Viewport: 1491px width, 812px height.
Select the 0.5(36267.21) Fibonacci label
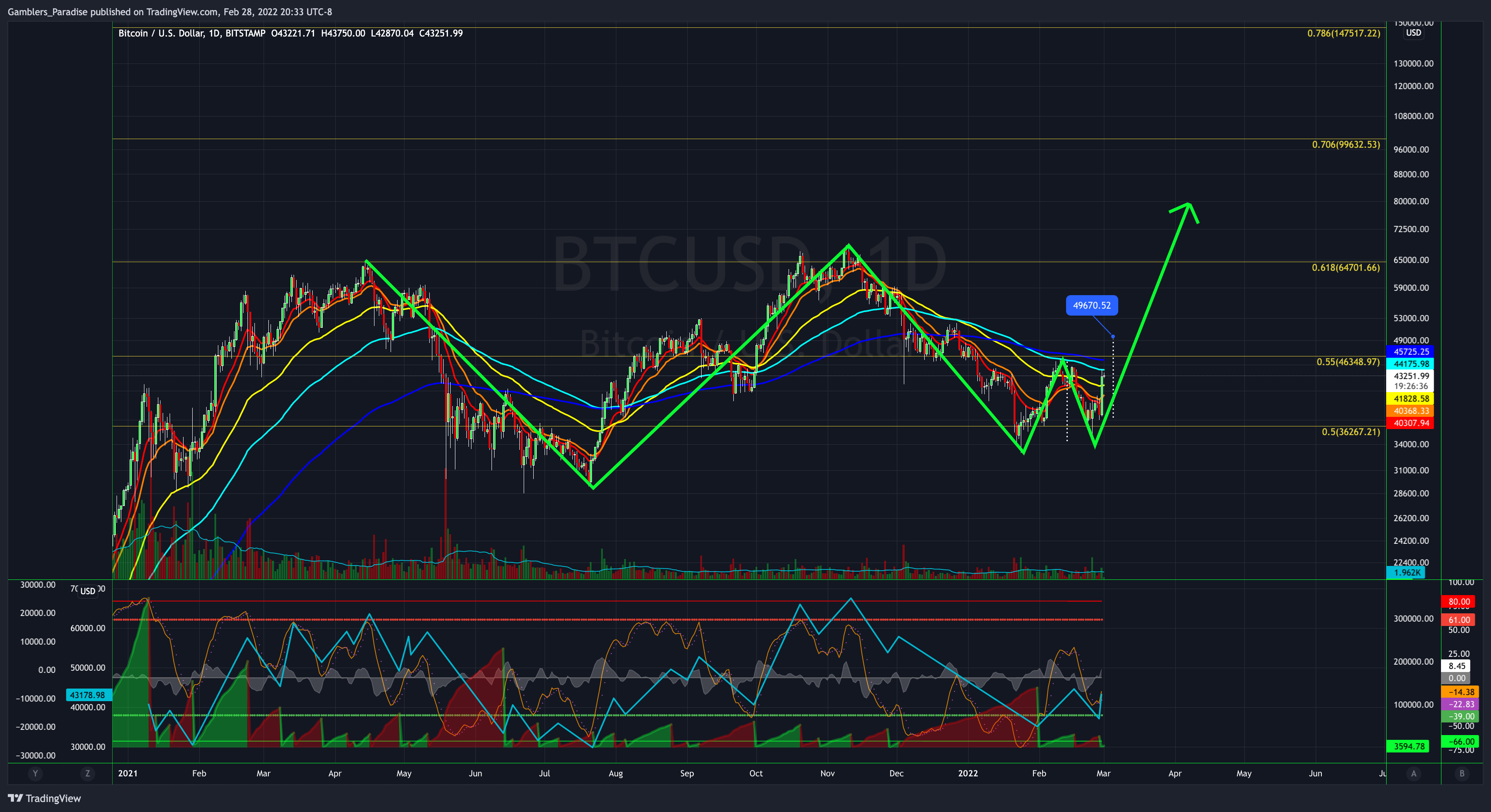point(1351,432)
